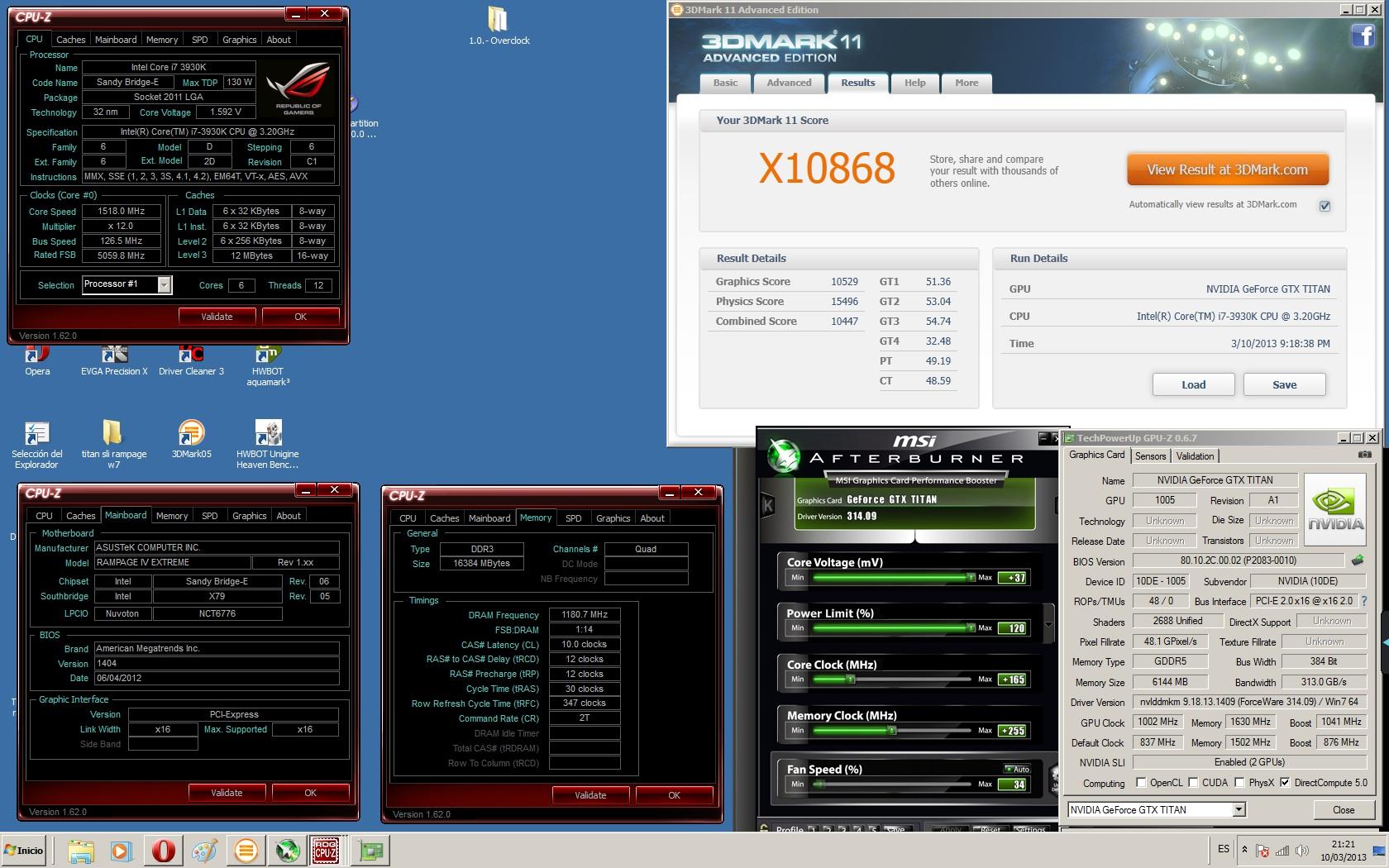Show hidden system tray icons

(x=1243, y=851)
